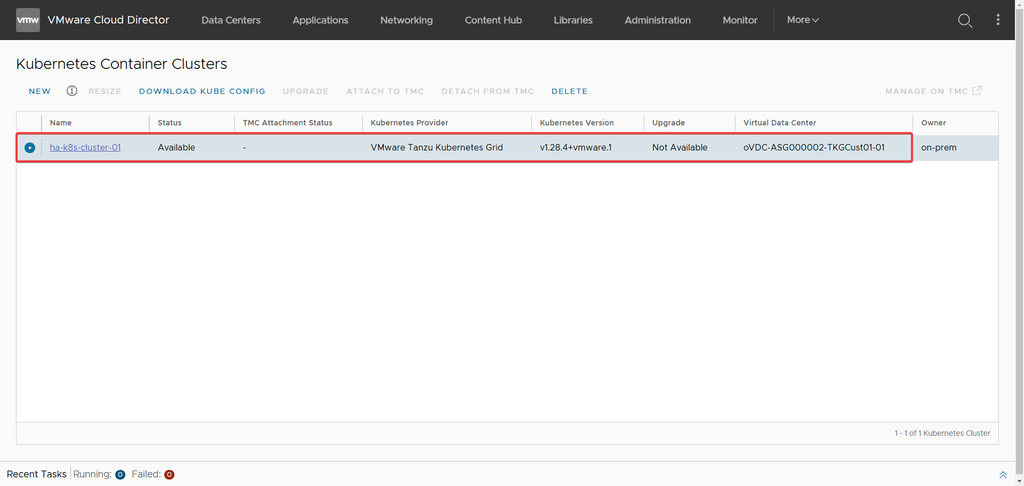The height and width of the screenshot is (486, 1024).
Task: Open the ha-k8s-cluster-01 cluster link
Action: 85,148
